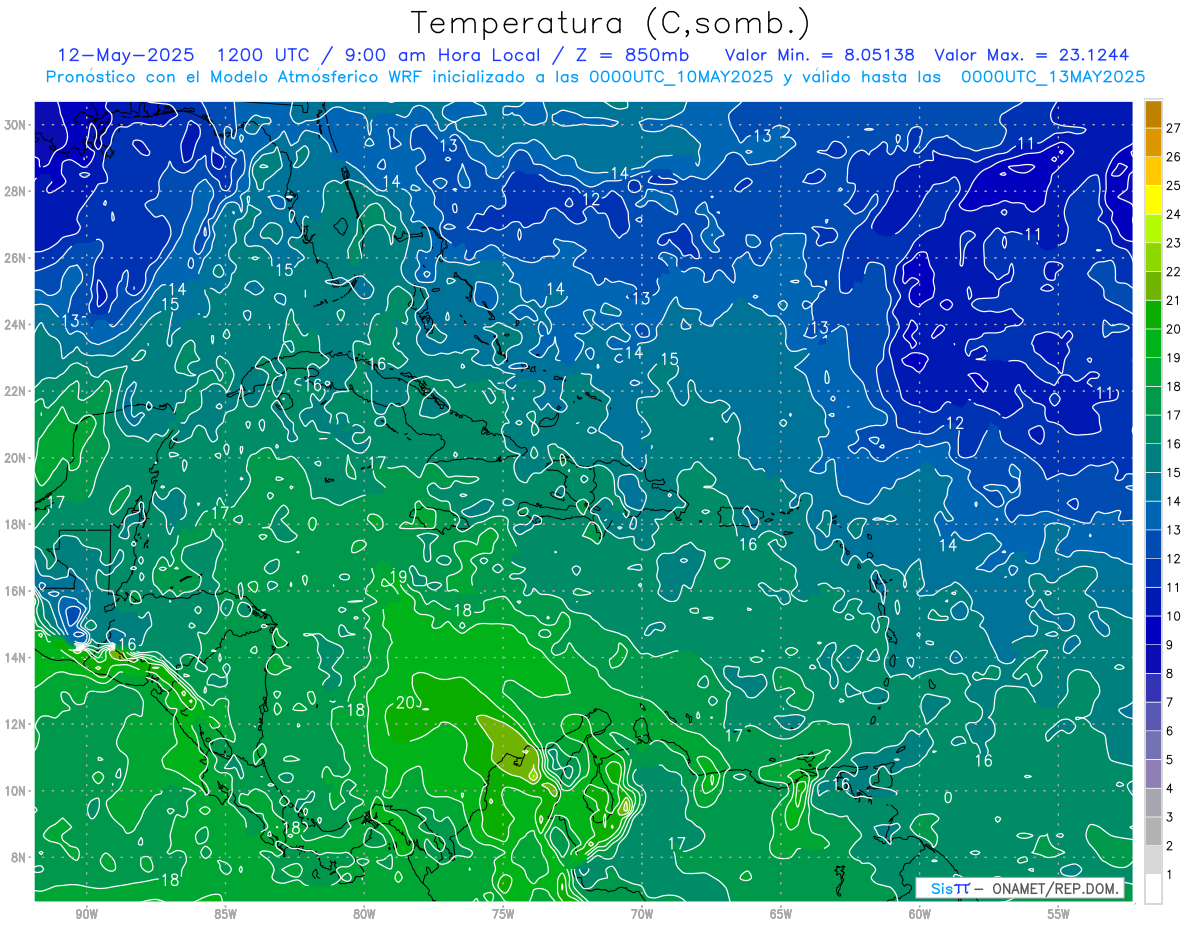
Task: Click the color scale value "23"
Action: (x=1173, y=243)
